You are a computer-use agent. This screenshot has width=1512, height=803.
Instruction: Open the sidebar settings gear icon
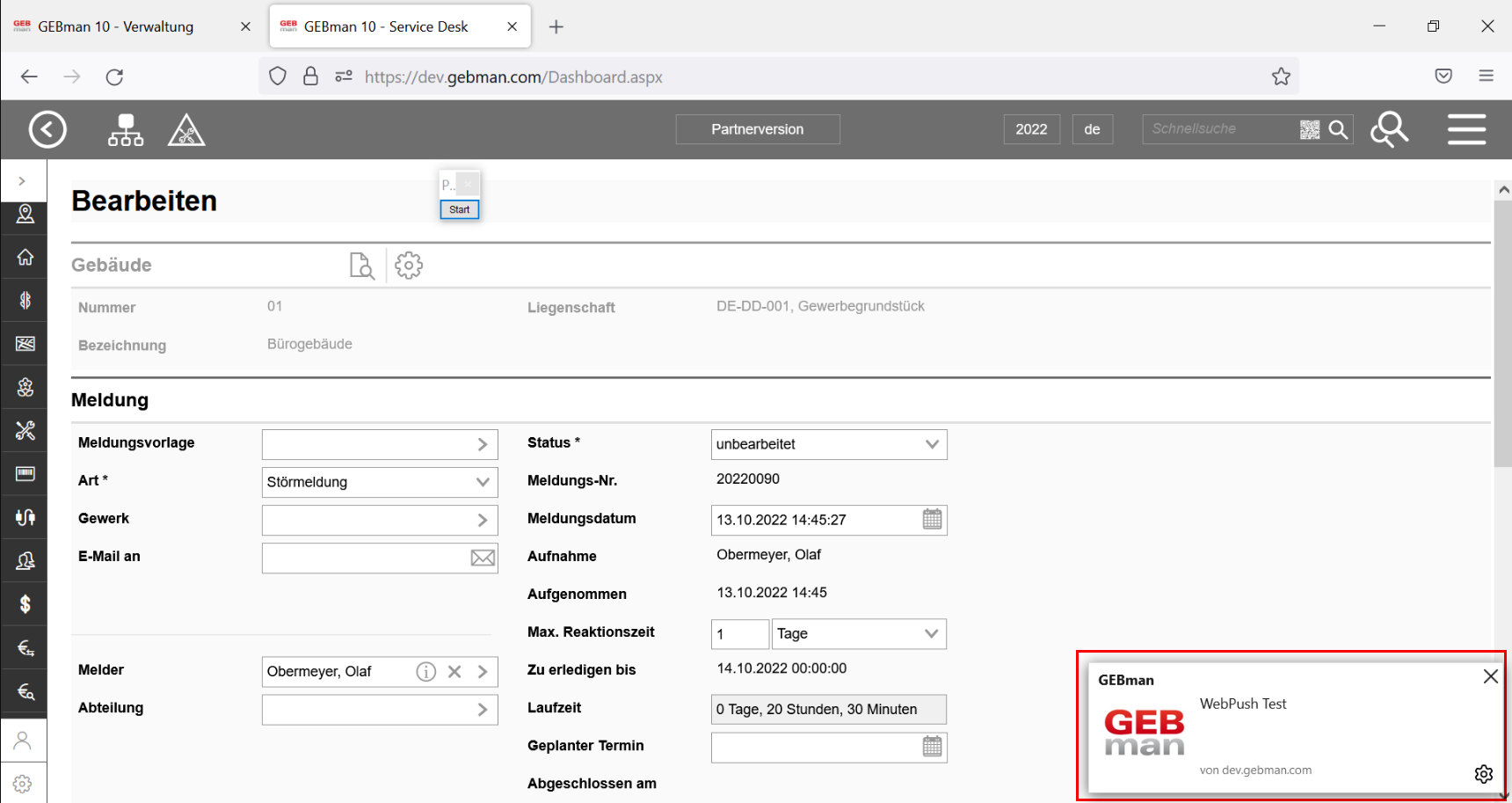pyautogui.click(x=23, y=784)
